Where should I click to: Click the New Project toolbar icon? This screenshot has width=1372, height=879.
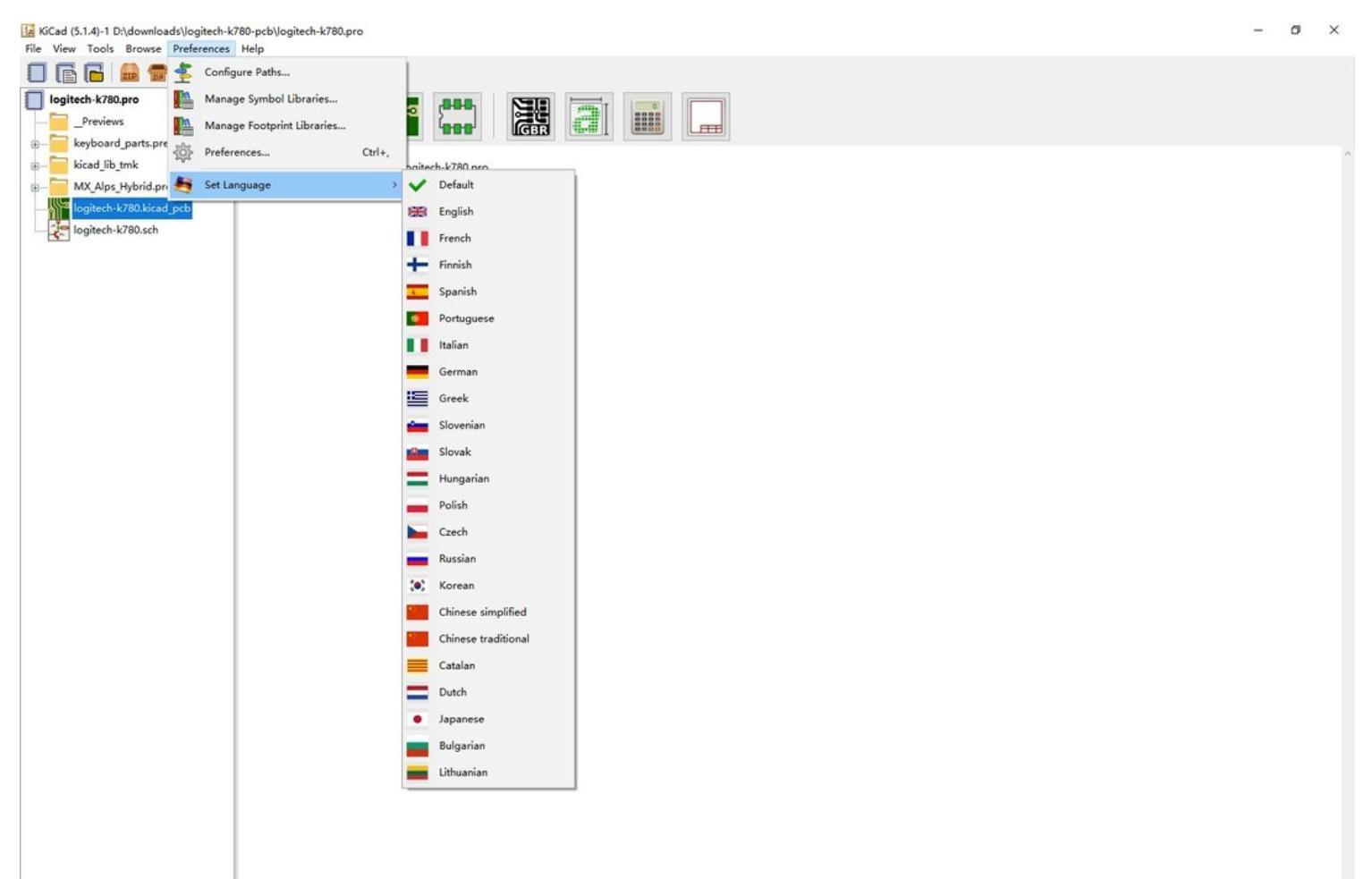37,73
